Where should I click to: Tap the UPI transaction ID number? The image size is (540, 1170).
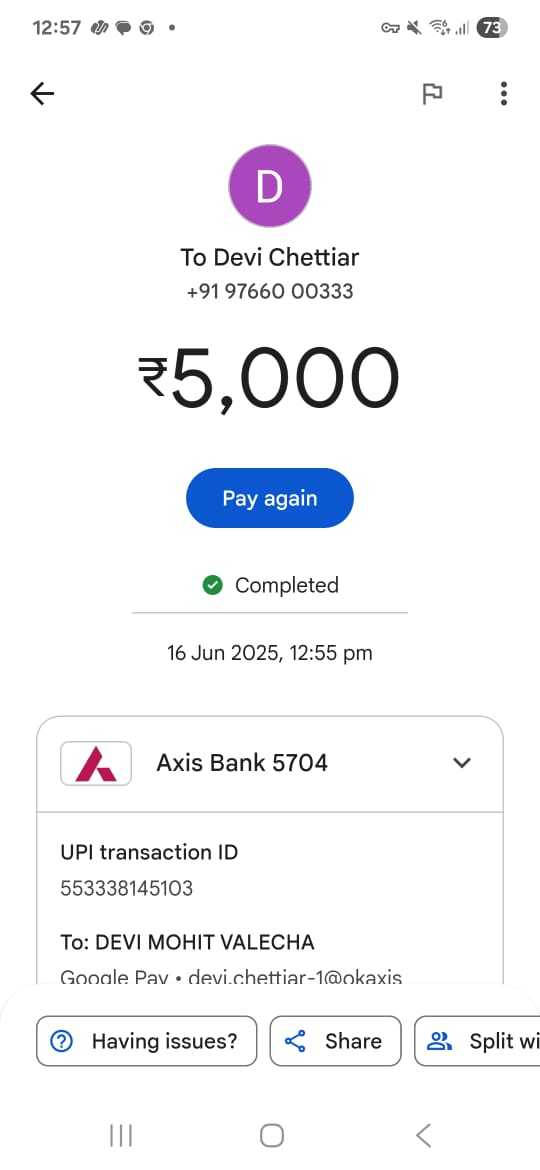[127, 889]
